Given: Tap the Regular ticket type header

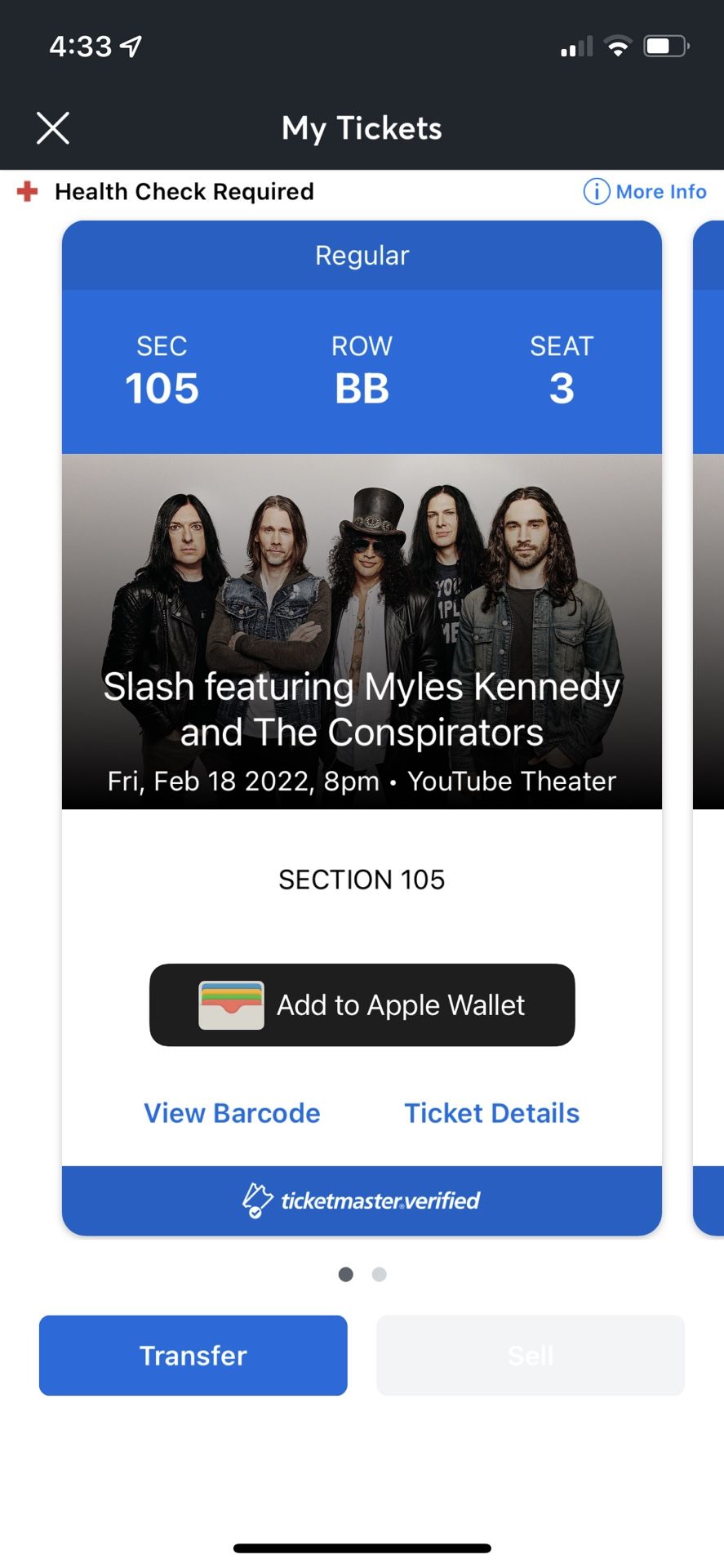Looking at the screenshot, I should [362, 256].
